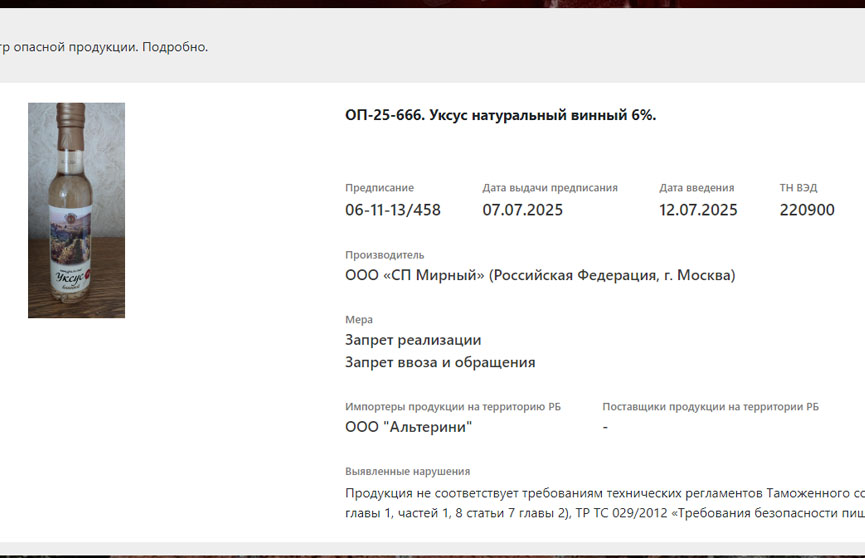Click the "Импортеры продукции на территорию РБ" label
This screenshot has height=558, width=865.
(452, 407)
